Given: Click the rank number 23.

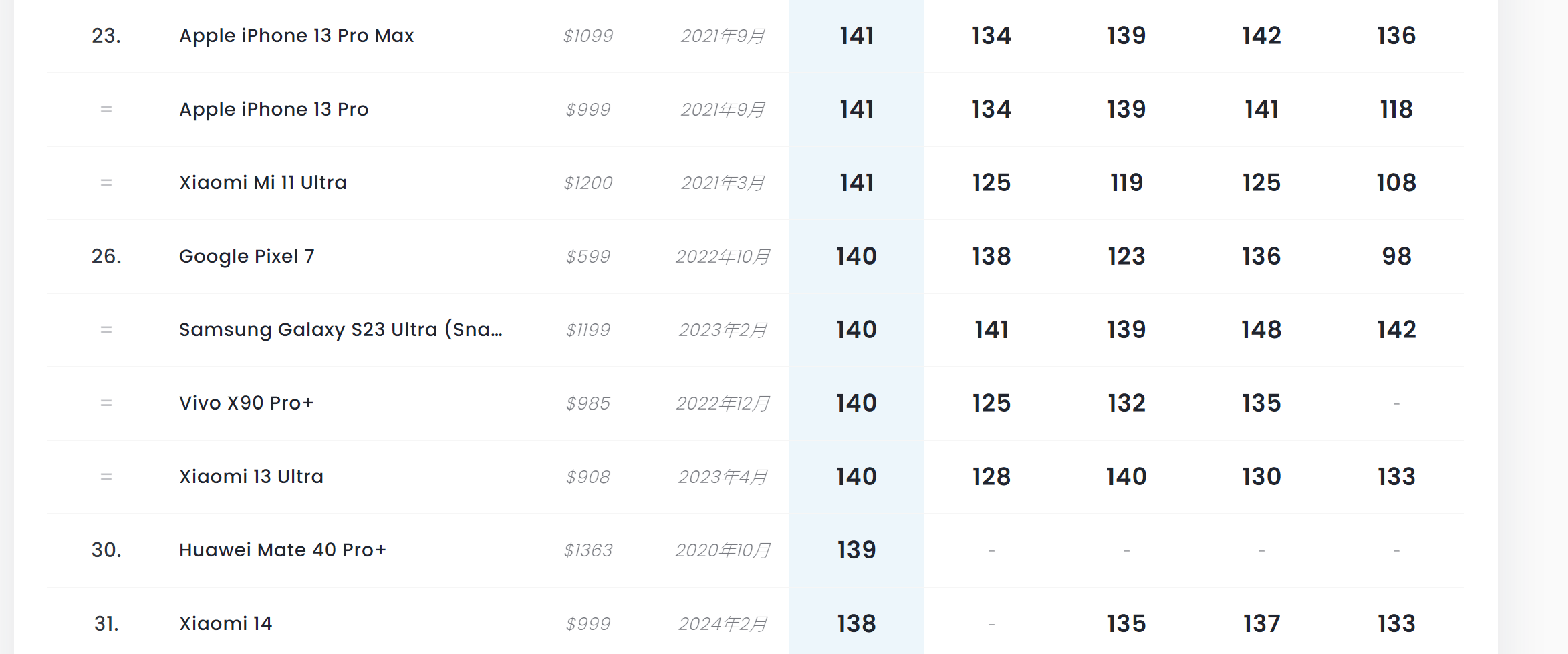Looking at the screenshot, I should pos(106,35).
